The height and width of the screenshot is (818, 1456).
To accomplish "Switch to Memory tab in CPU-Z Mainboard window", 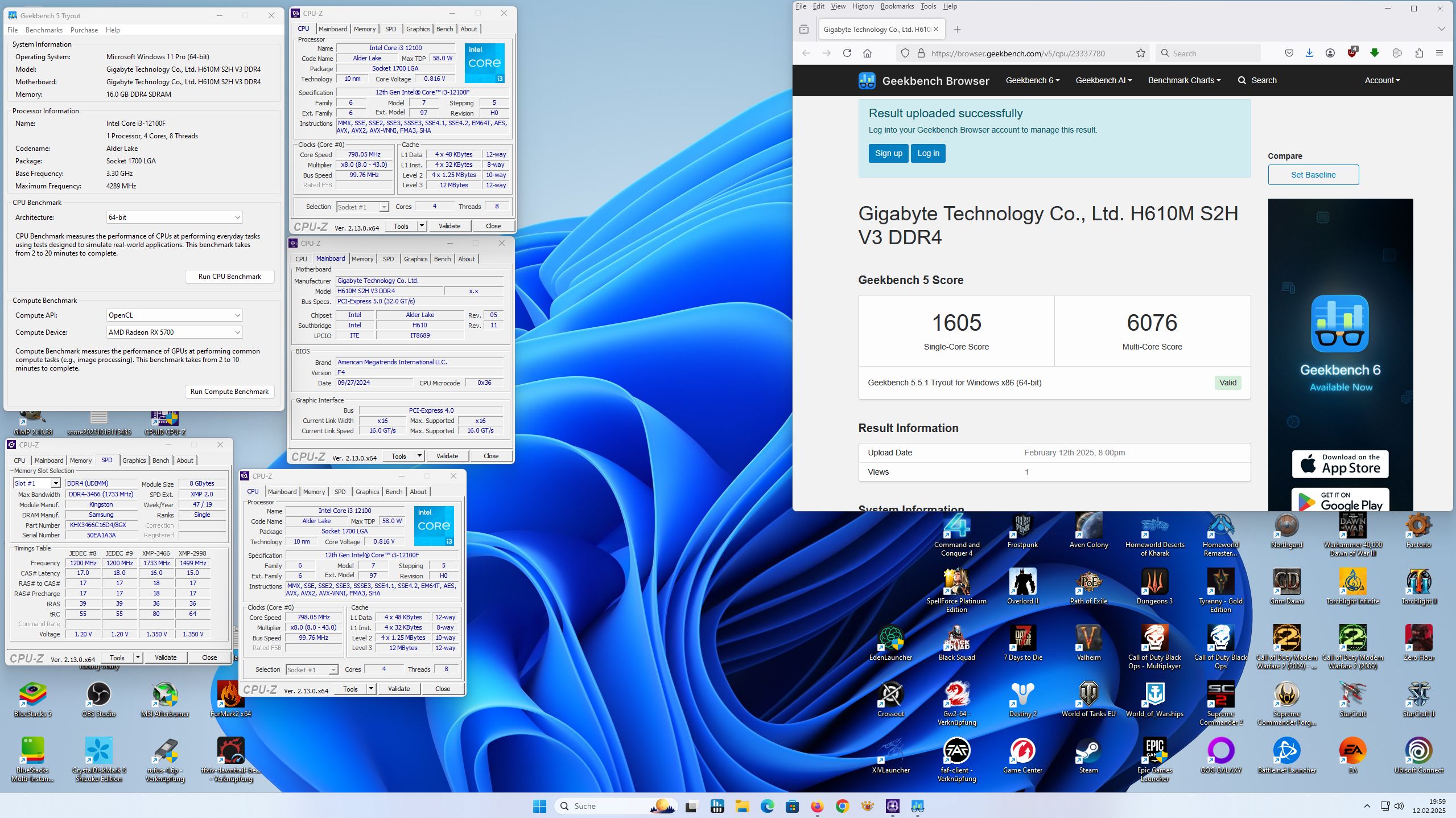I will (x=362, y=259).
